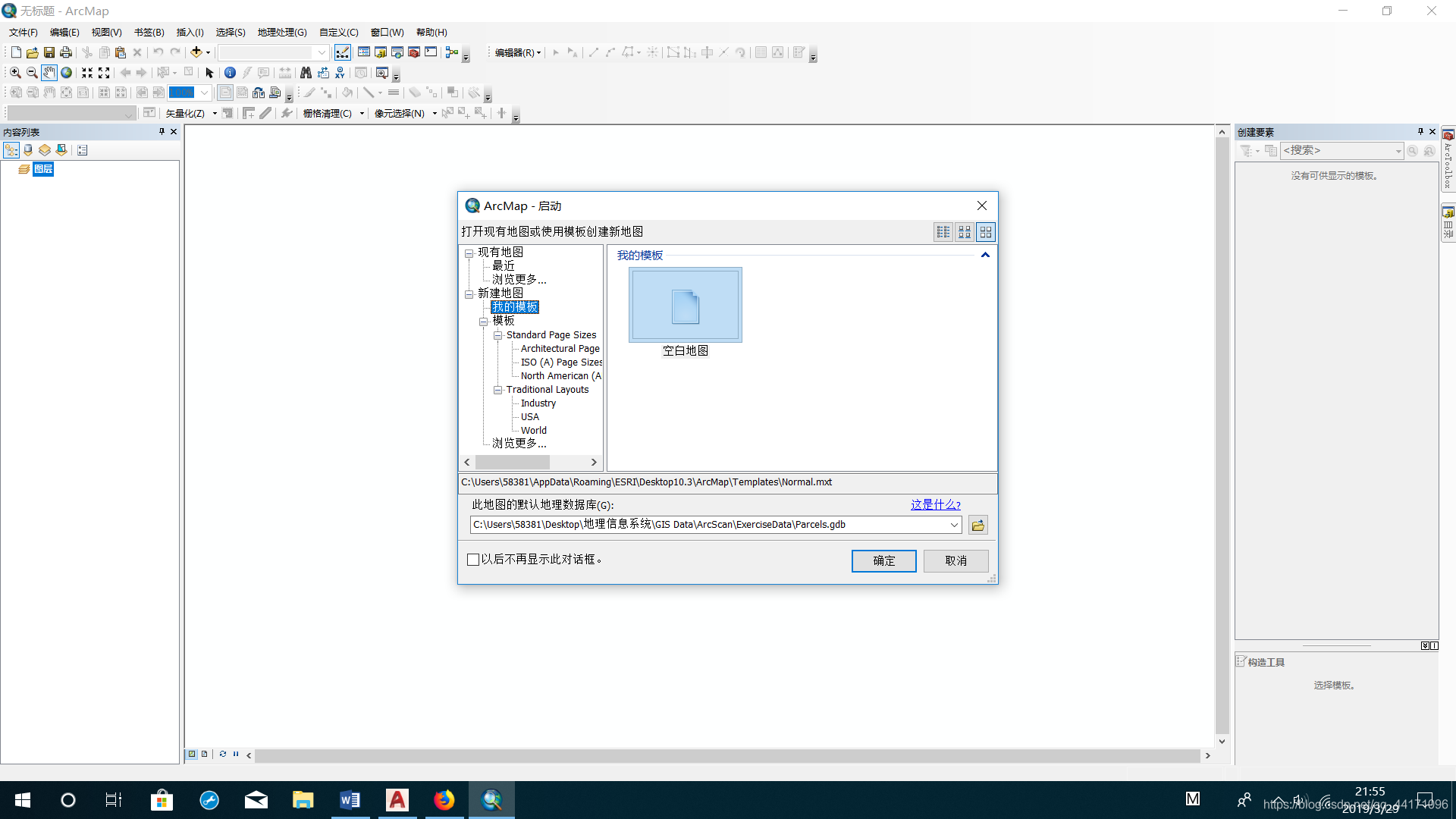Open the Geoprocessing menu

pyautogui.click(x=281, y=33)
